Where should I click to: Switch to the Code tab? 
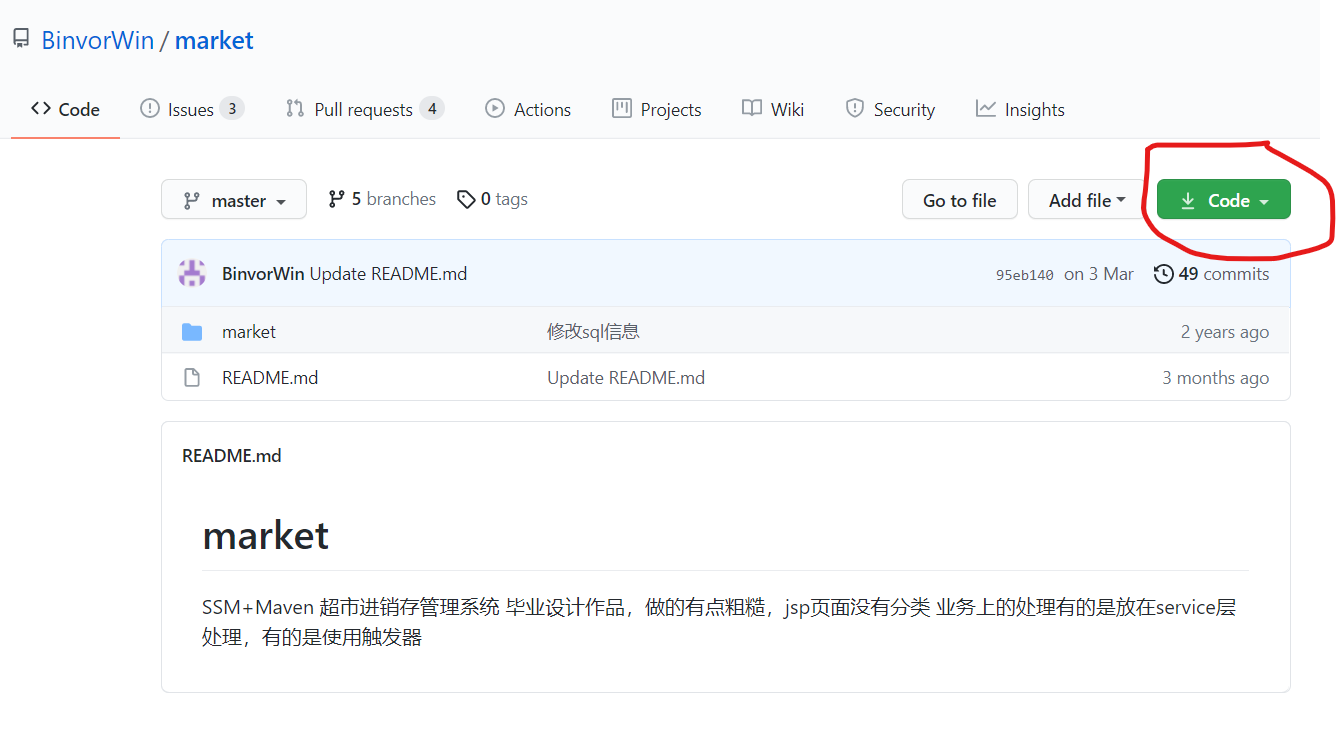click(65, 109)
